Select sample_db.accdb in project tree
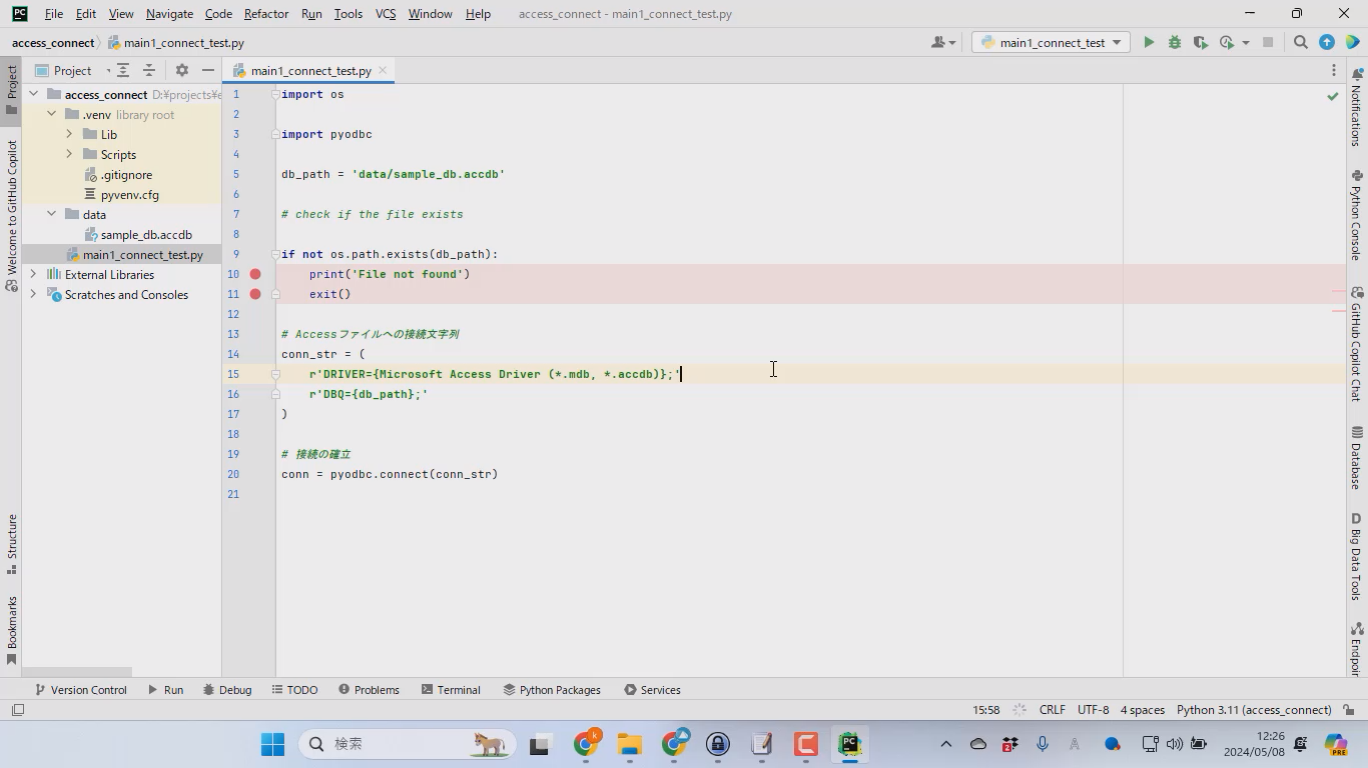The height and width of the screenshot is (768, 1368). pyautogui.click(x=145, y=235)
